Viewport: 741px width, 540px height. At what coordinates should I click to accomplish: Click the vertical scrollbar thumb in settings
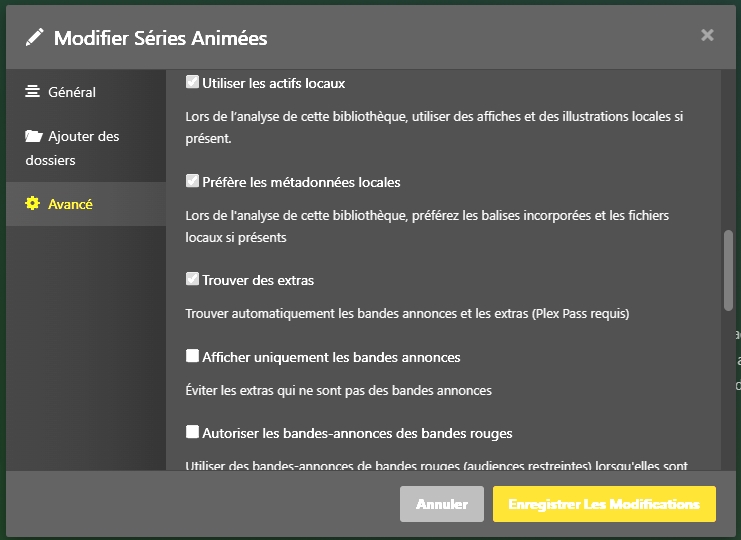728,270
